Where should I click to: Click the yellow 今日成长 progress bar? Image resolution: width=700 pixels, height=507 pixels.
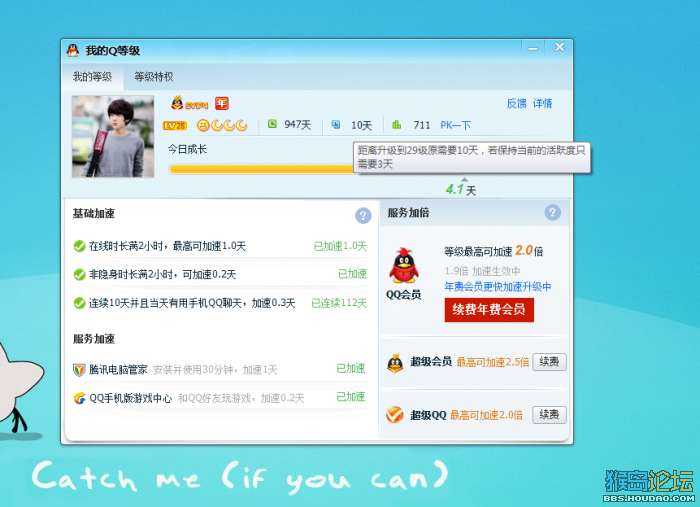(x=263, y=169)
